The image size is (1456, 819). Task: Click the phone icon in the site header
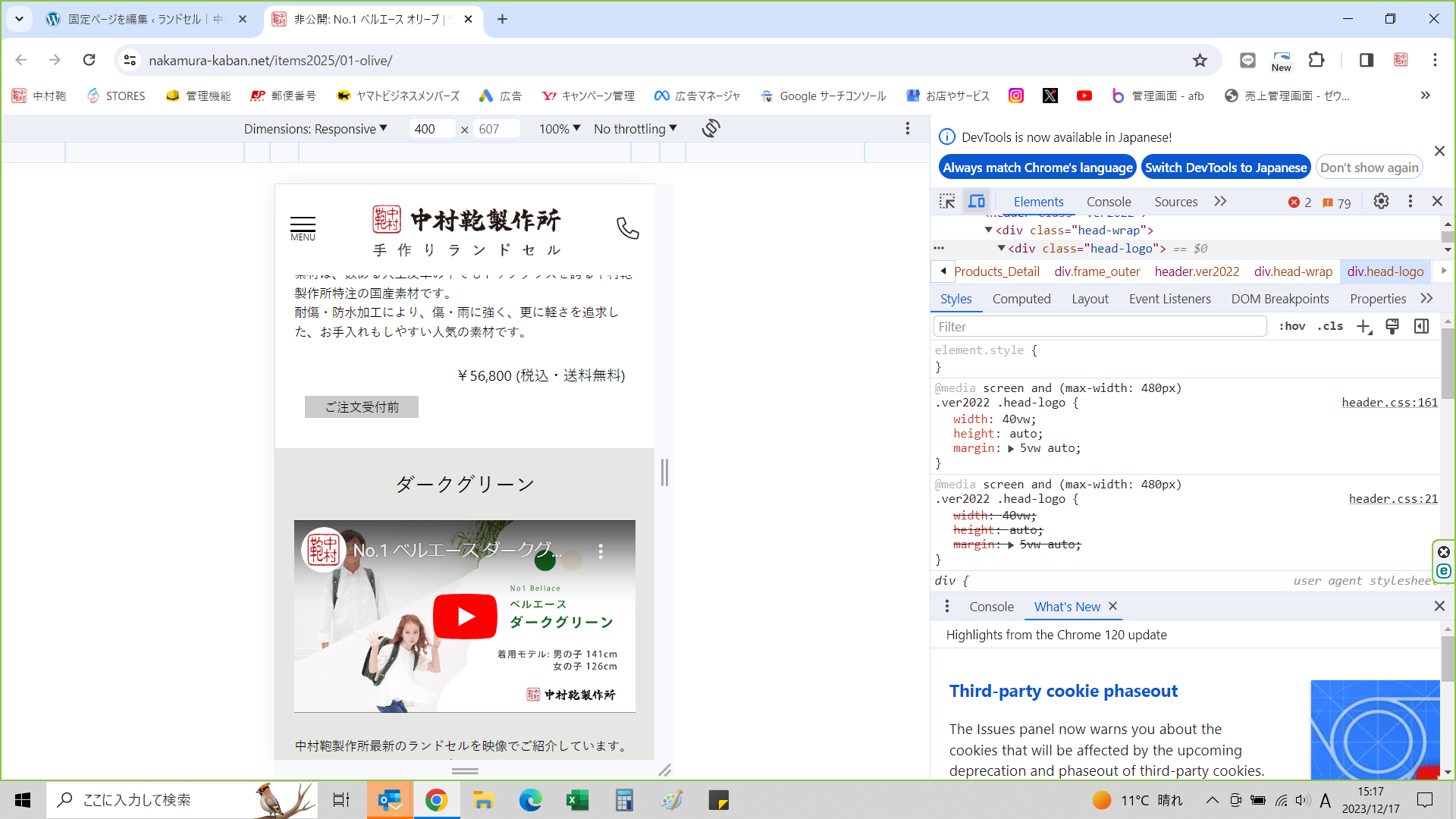627,227
